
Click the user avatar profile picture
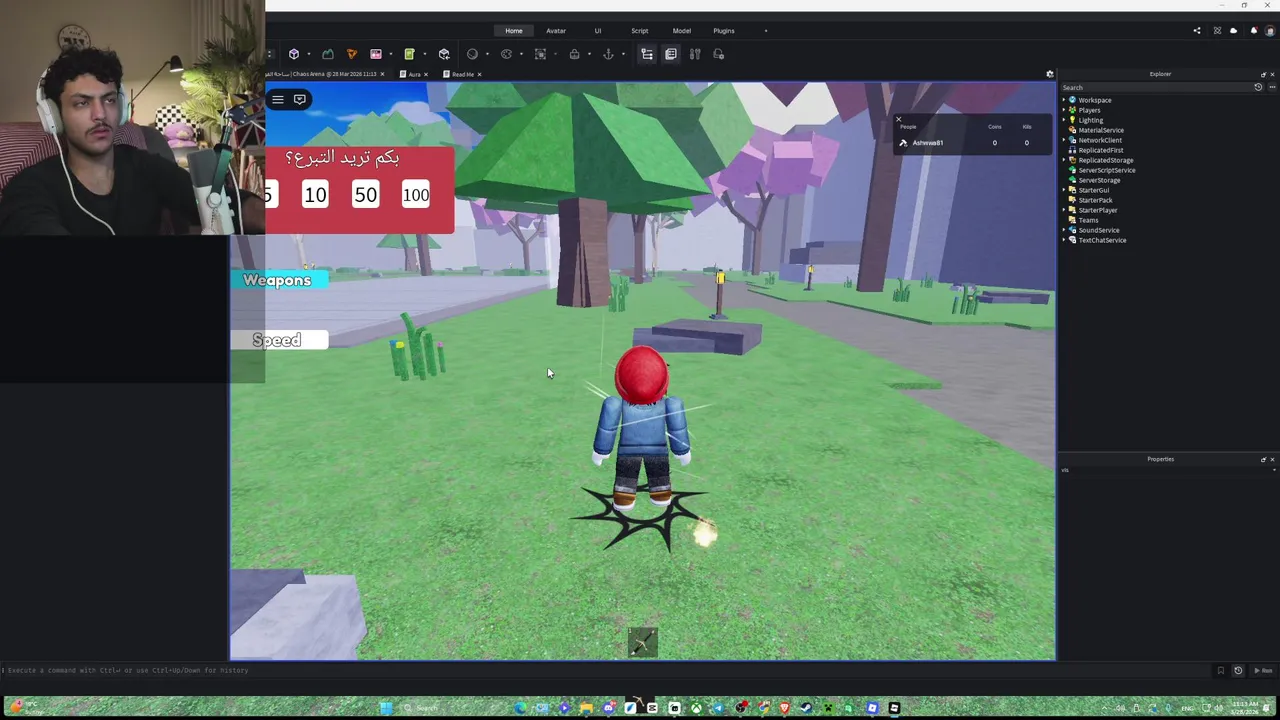1271,31
